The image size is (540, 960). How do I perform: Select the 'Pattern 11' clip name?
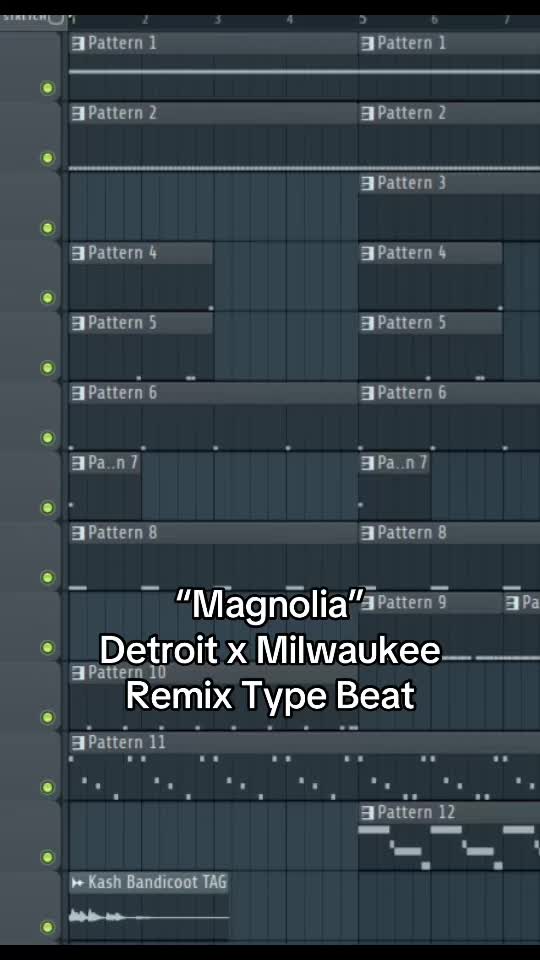[127, 743]
